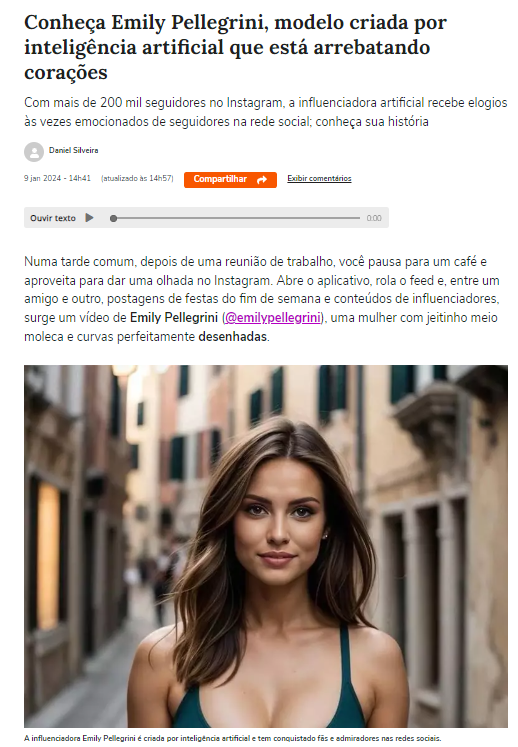Click the share arrow icon on Compartilhar
This screenshot has width=518, height=747.
[x=262, y=180]
